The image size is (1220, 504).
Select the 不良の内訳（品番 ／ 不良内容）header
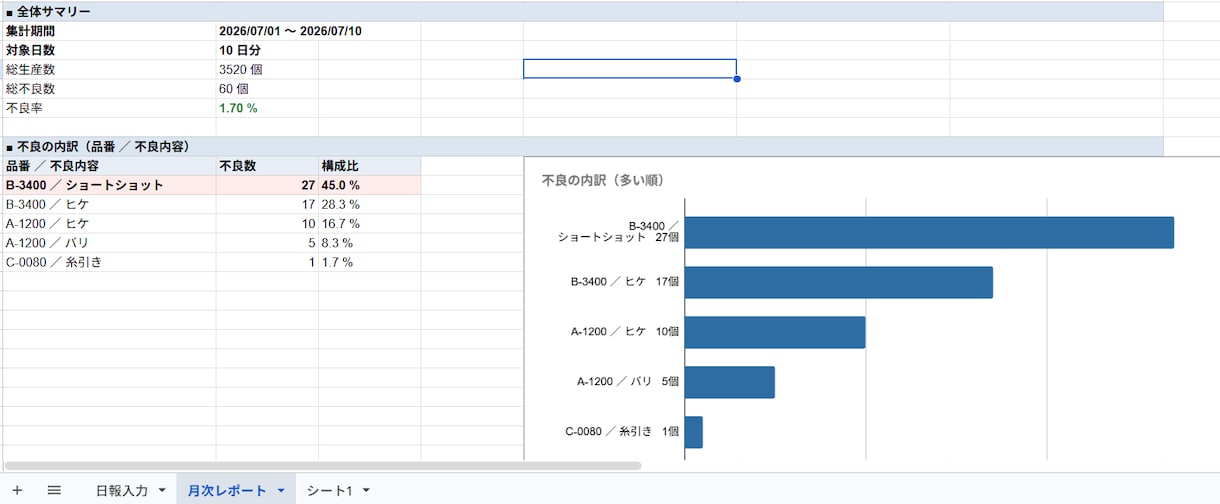[582, 146]
